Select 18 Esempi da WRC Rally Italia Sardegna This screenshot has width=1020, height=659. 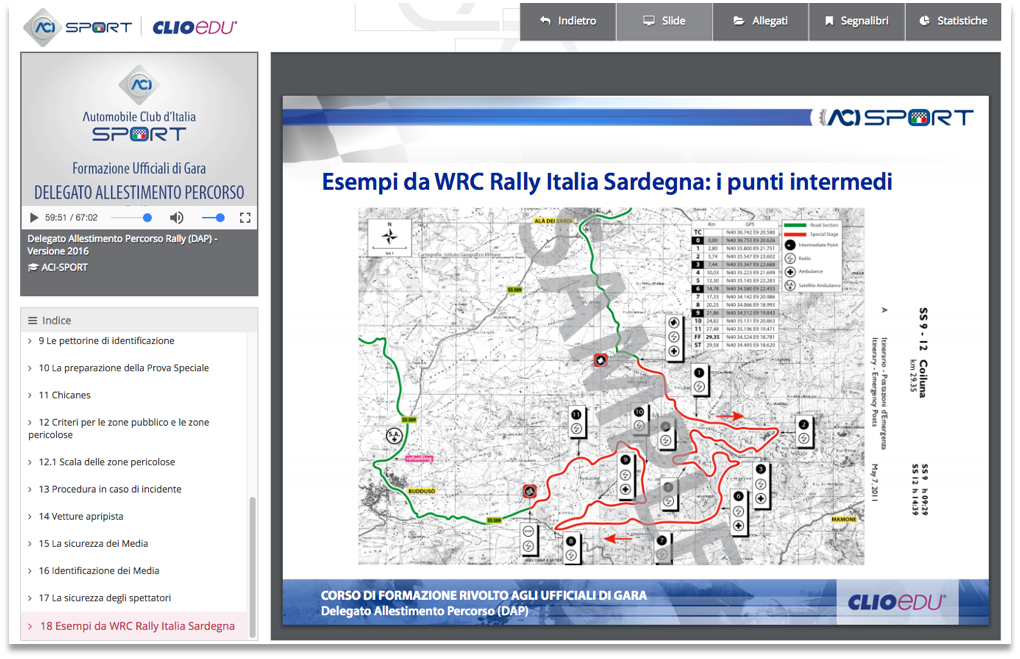pos(134,626)
